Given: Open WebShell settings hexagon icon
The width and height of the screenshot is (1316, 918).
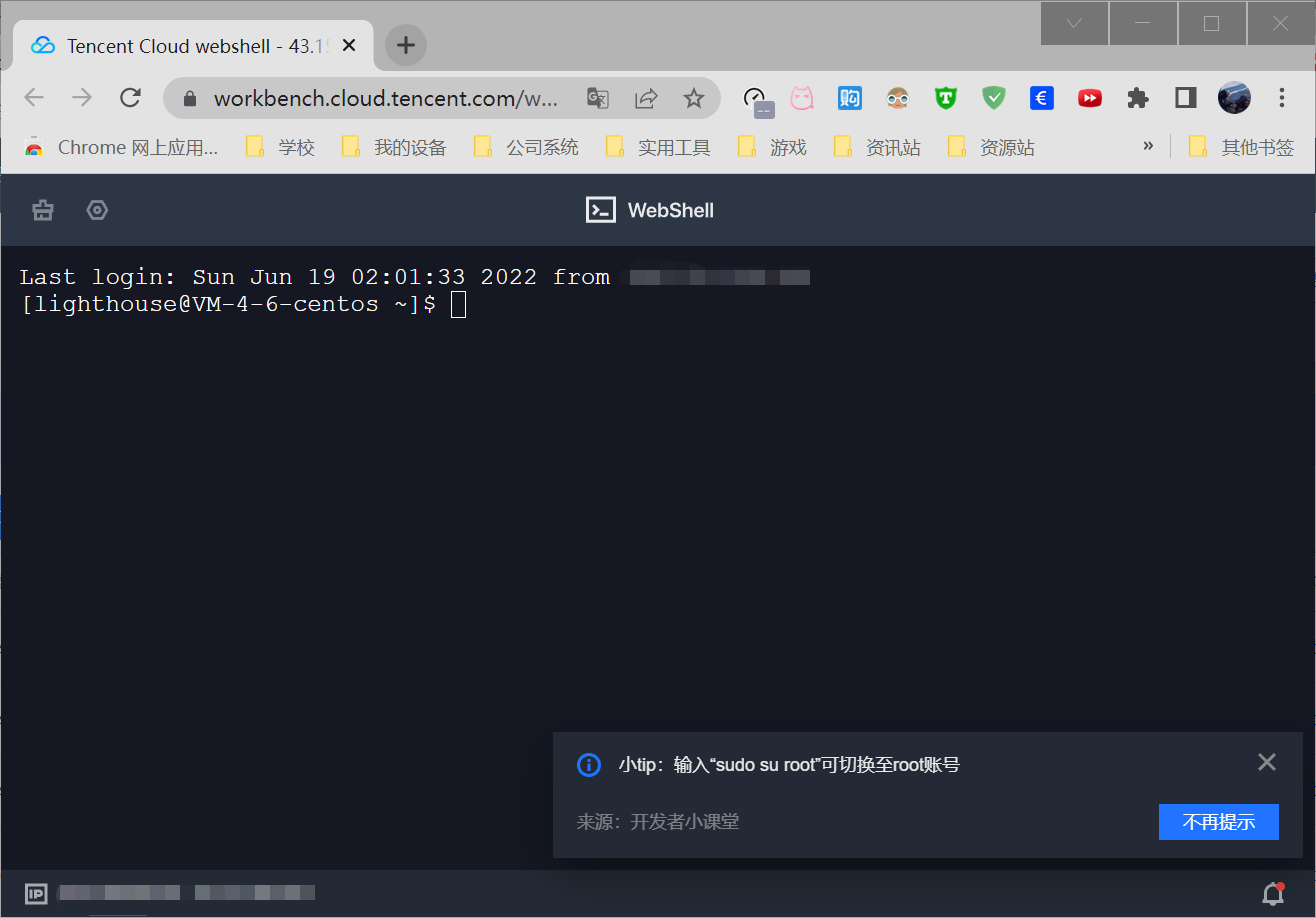Looking at the screenshot, I should (97, 210).
